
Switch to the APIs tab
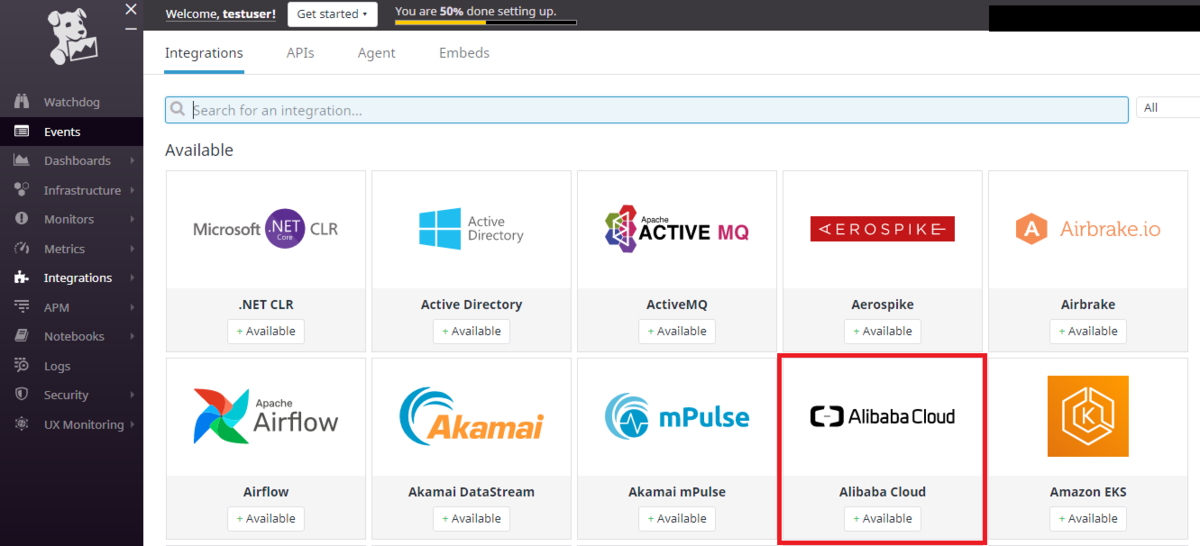click(300, 53)
